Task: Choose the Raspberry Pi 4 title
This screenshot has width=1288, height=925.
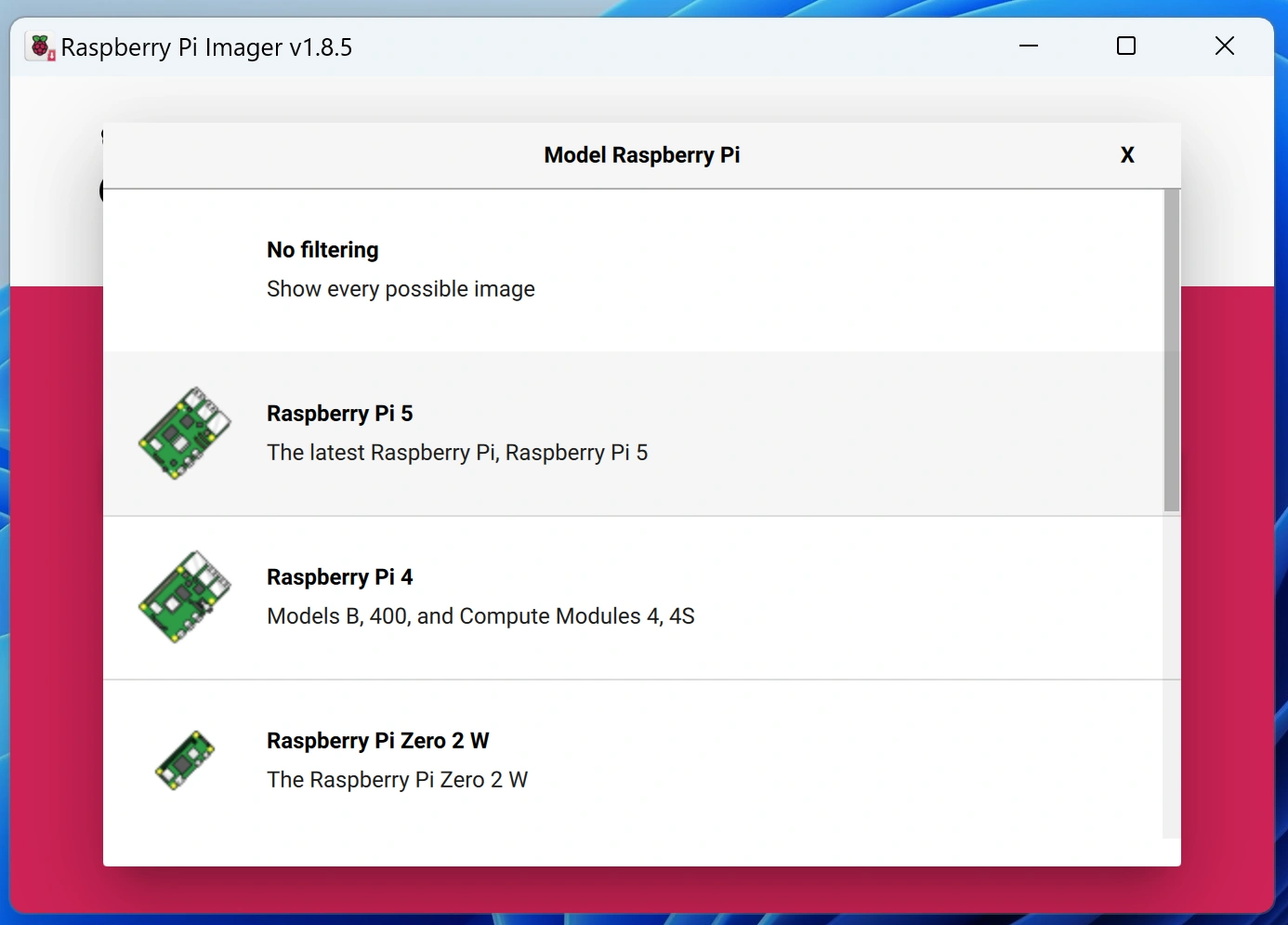Action: point(340,577)
